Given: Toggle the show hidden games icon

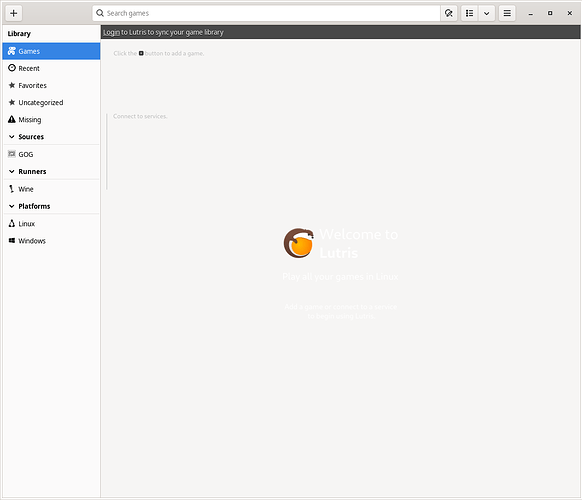Looking at the screenshot, I should [449, 13].
